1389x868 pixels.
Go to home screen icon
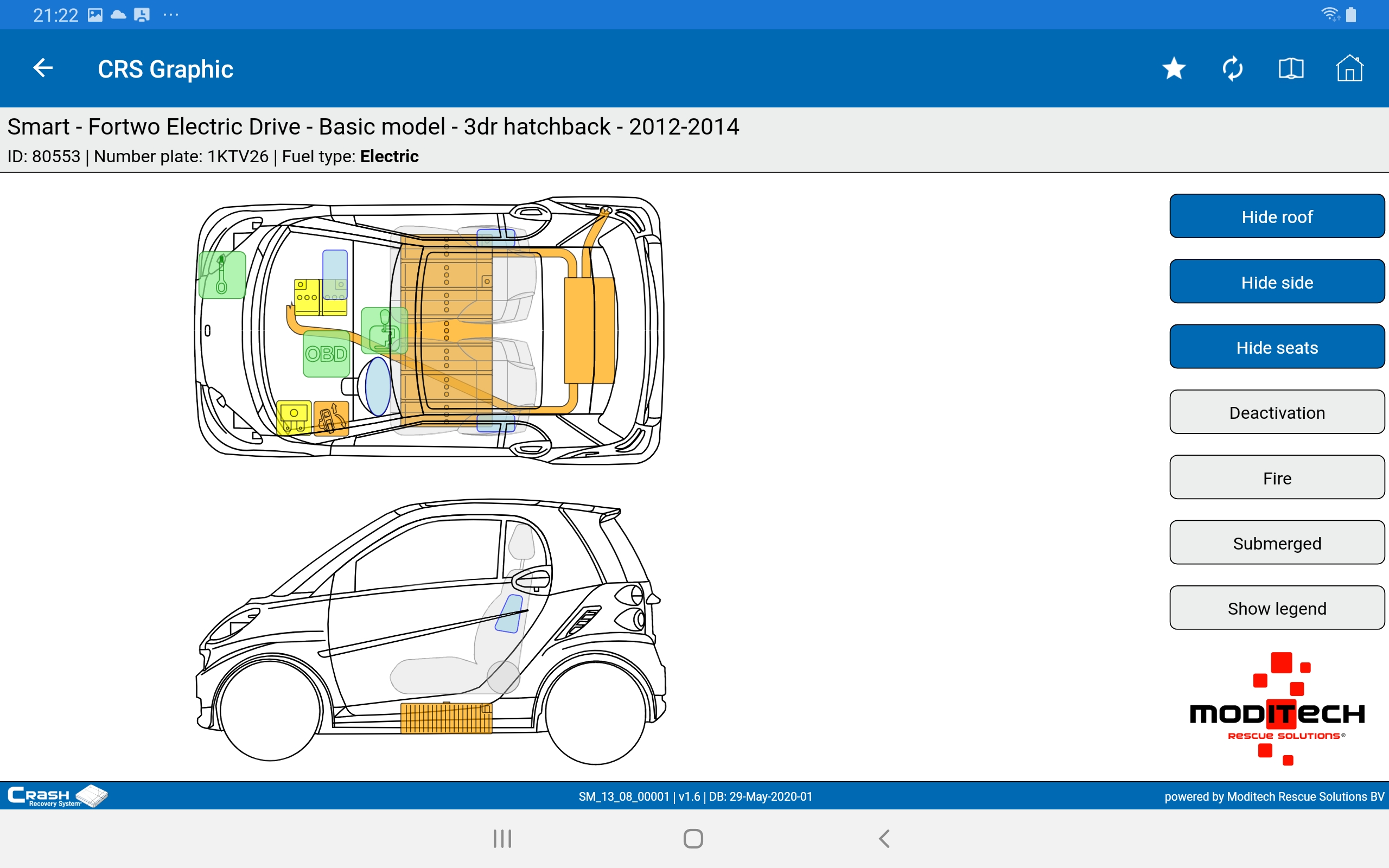tap(1349, 68)
